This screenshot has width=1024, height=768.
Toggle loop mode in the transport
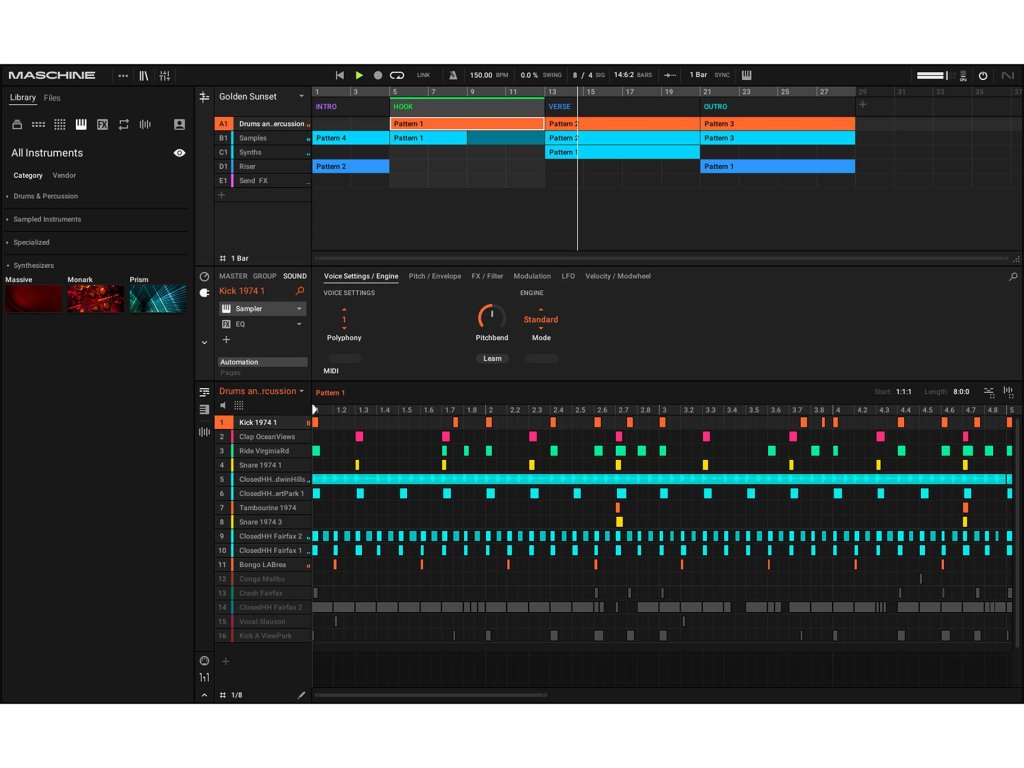pos(397,75)
